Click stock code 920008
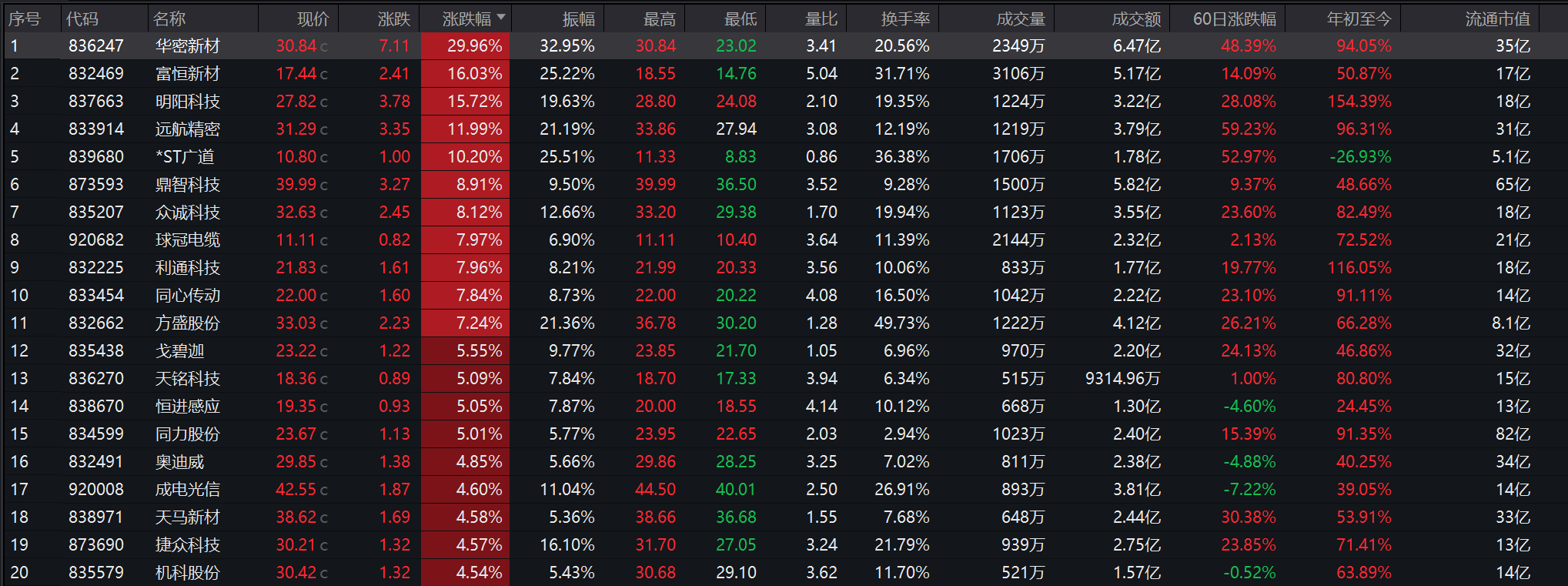Screen dimensions: 1568x586 [96, 490]
